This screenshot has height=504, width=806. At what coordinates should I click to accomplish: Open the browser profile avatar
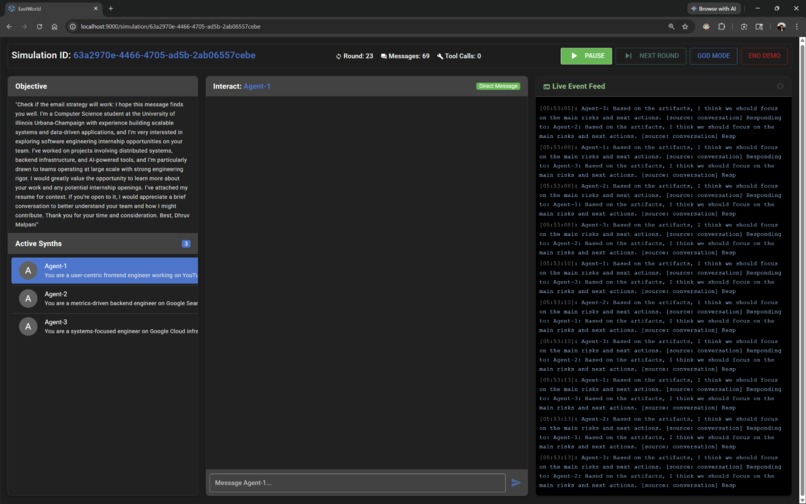[781, 27]
